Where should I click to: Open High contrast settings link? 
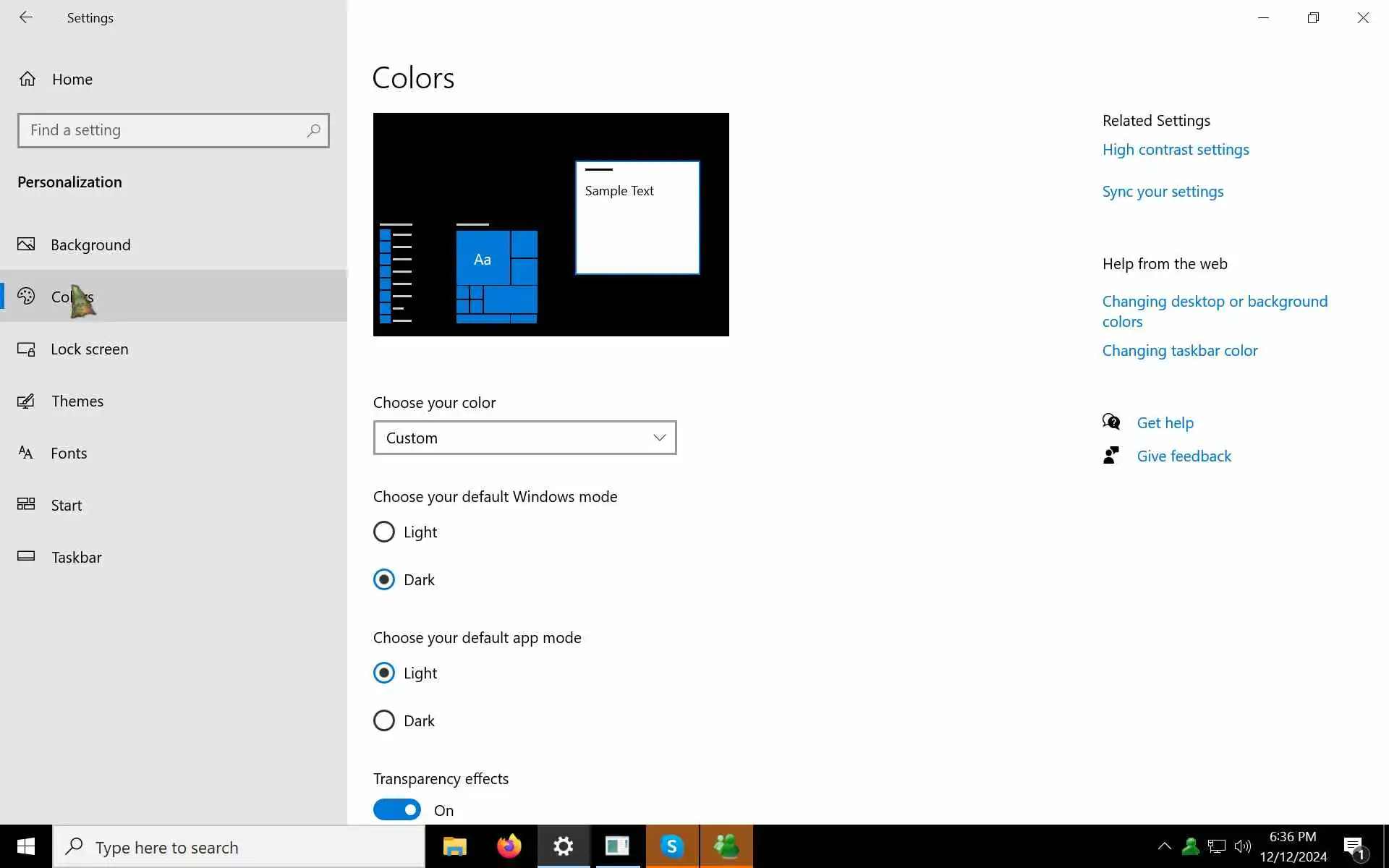point(1176,150)
